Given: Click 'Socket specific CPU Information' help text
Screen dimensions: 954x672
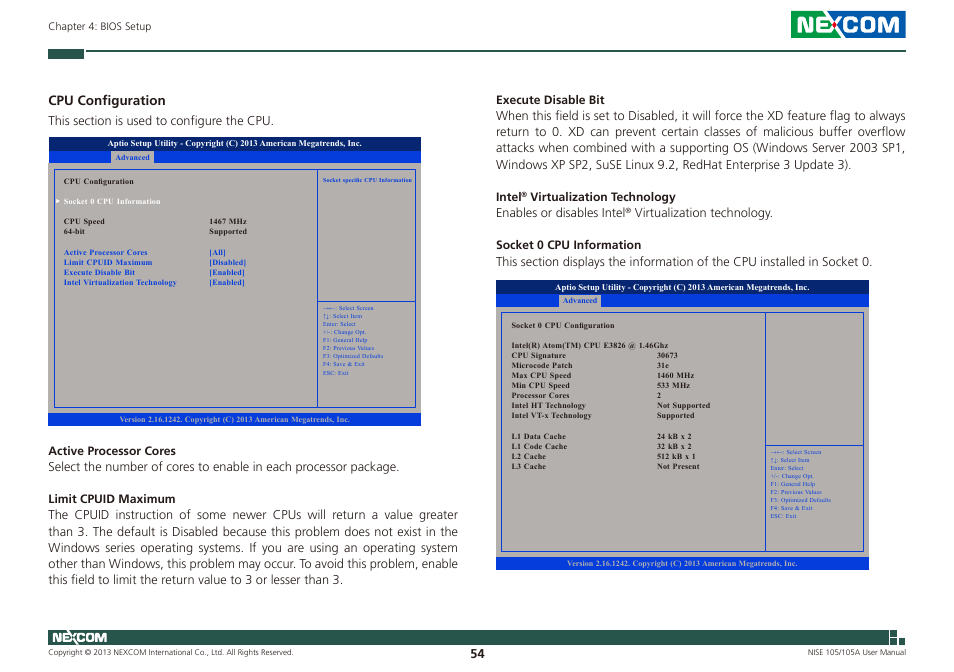Looking at the screenshot, I should point(367,180).
